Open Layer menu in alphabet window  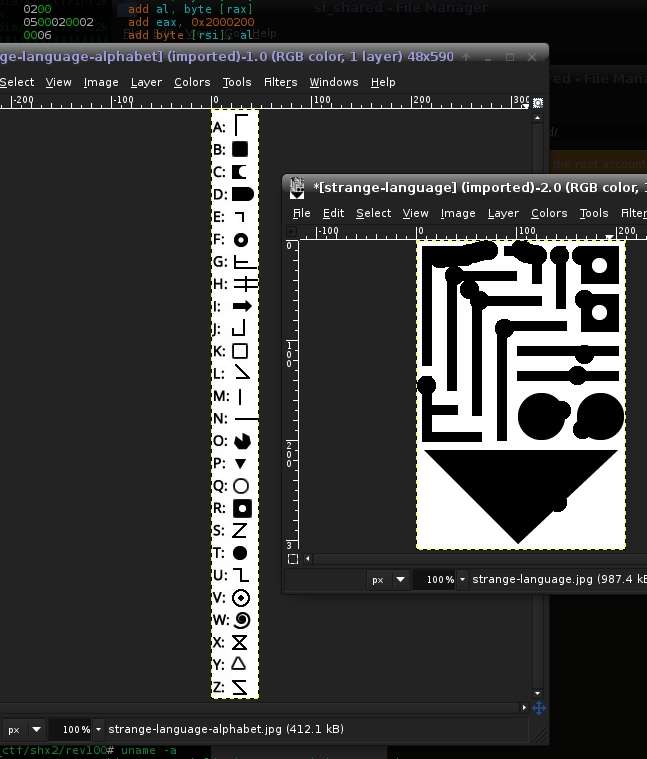coord(146,82)
